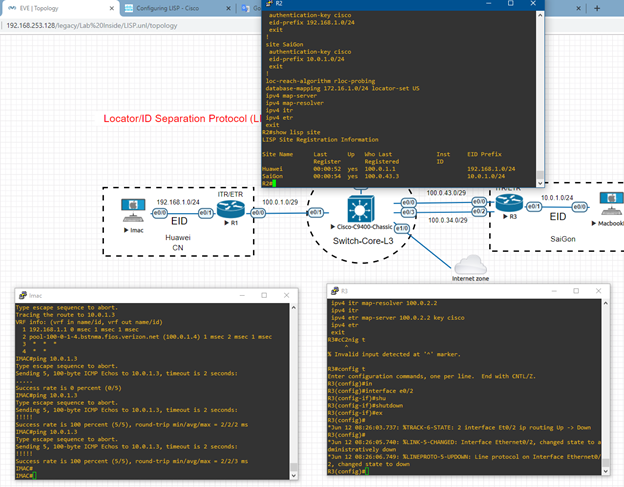
Task: Click the Switch-Core-L3 text label
Action: tap(363, 241)
